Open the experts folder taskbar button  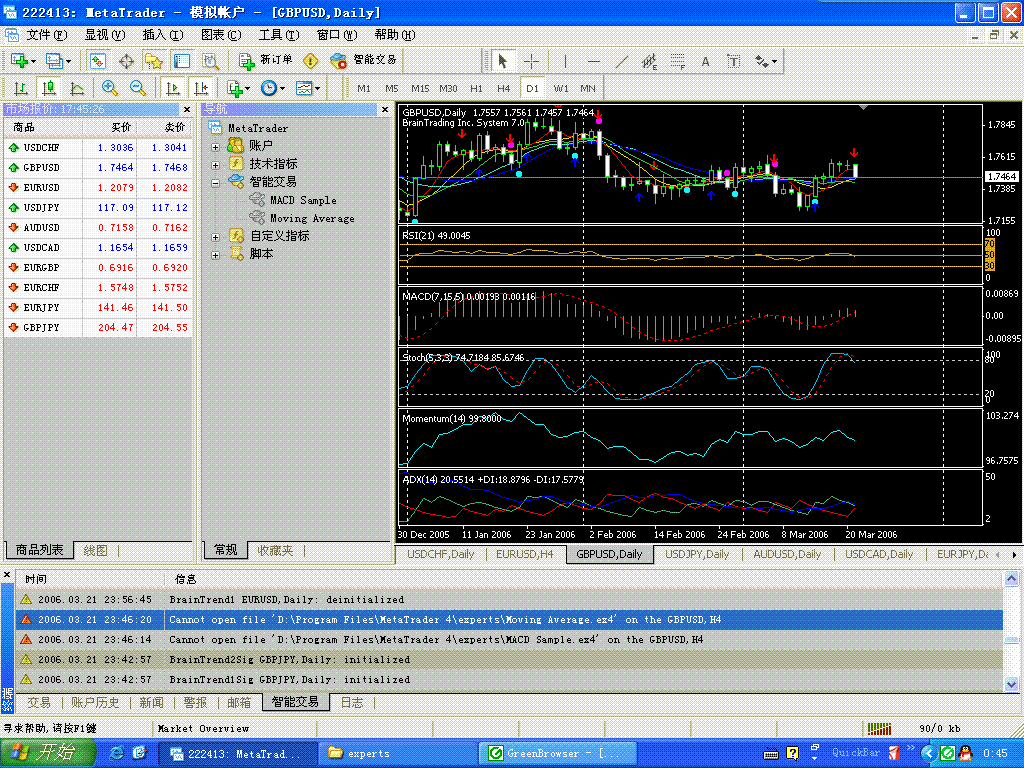click(399, 754)
